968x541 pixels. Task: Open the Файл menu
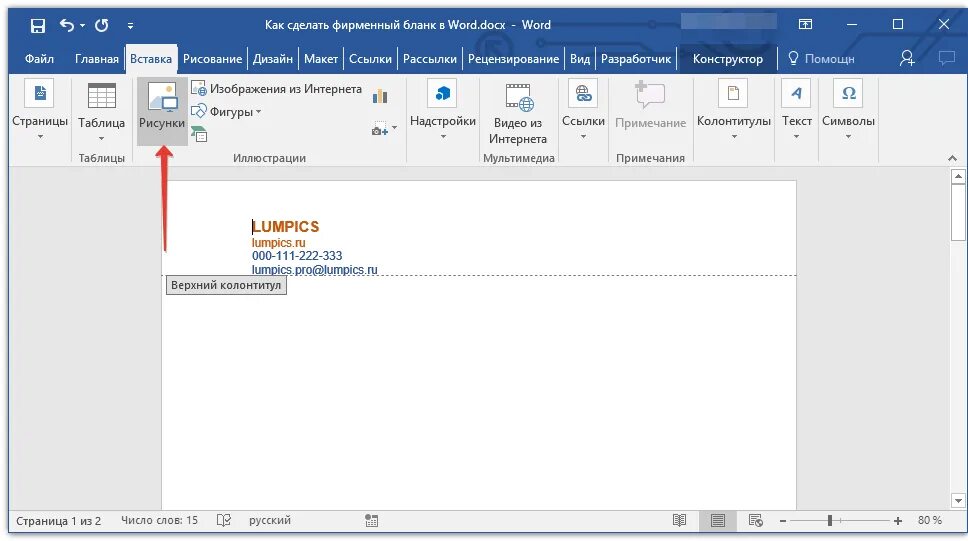pyautogui.click(x=39, y=59)
